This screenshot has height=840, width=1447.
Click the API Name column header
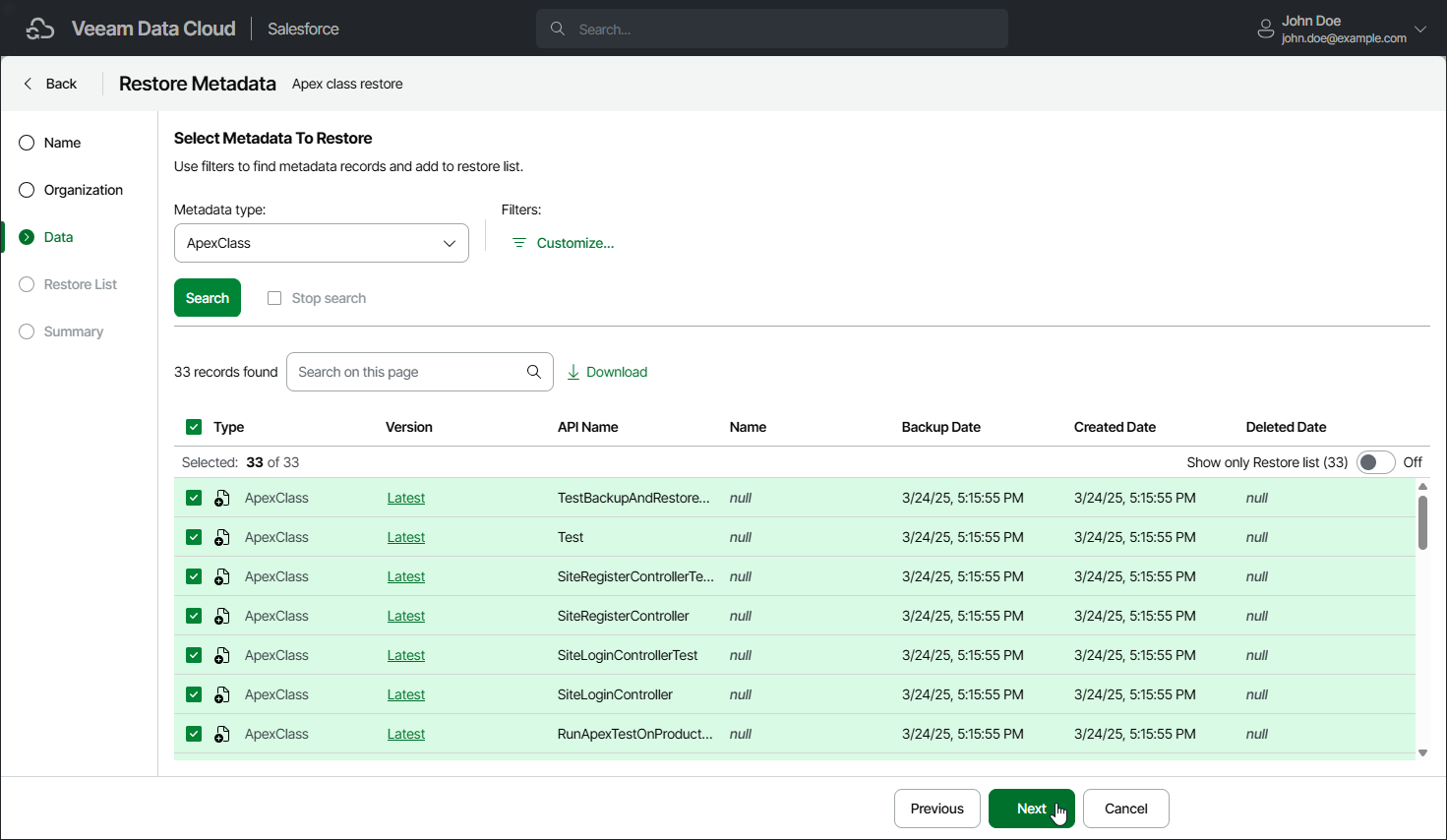tap(587, 427)
